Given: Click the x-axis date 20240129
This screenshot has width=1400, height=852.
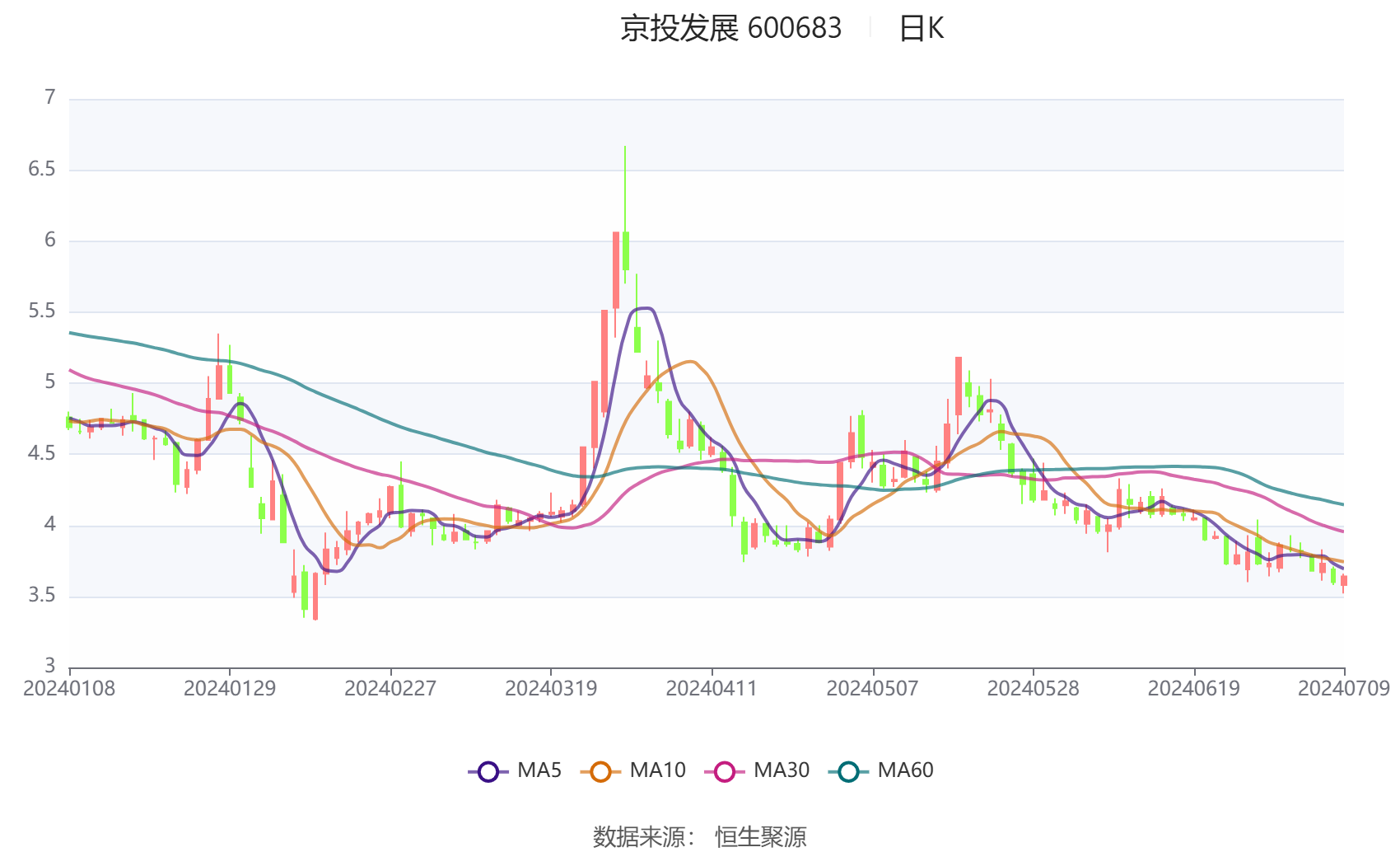Looking at the screenshot, I should tap(230, 689).
